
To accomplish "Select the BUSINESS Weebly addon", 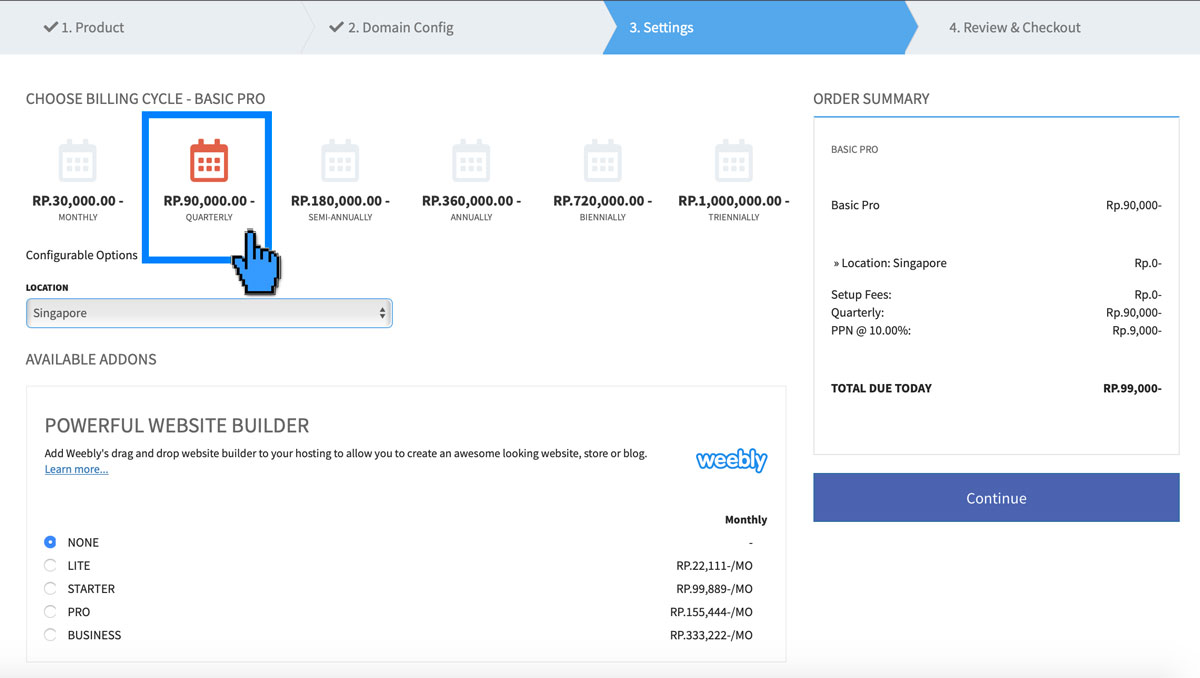I will tap(50, 634).
